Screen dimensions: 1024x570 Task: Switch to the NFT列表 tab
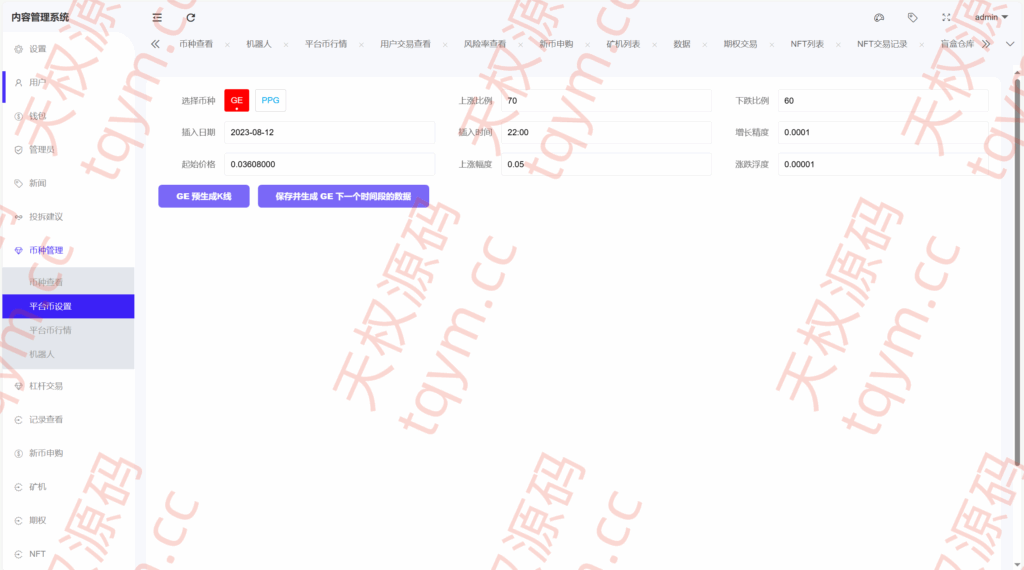[x=807, y=44]
